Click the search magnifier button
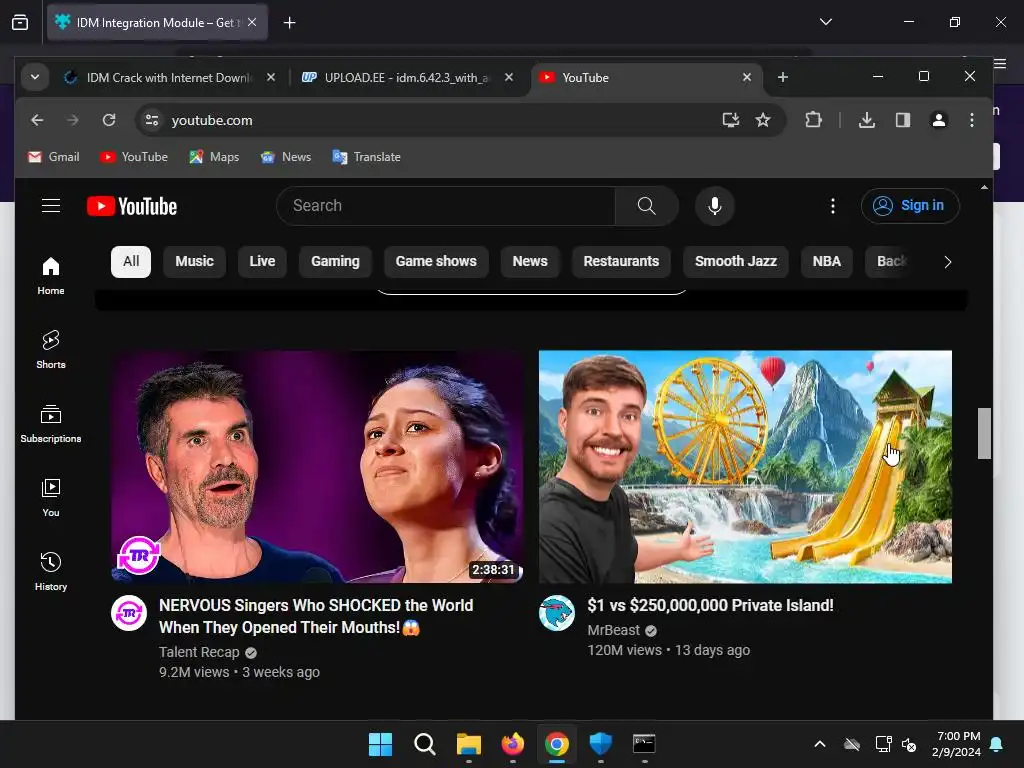This screenshot has width=1024, height=768. [647, 206]
